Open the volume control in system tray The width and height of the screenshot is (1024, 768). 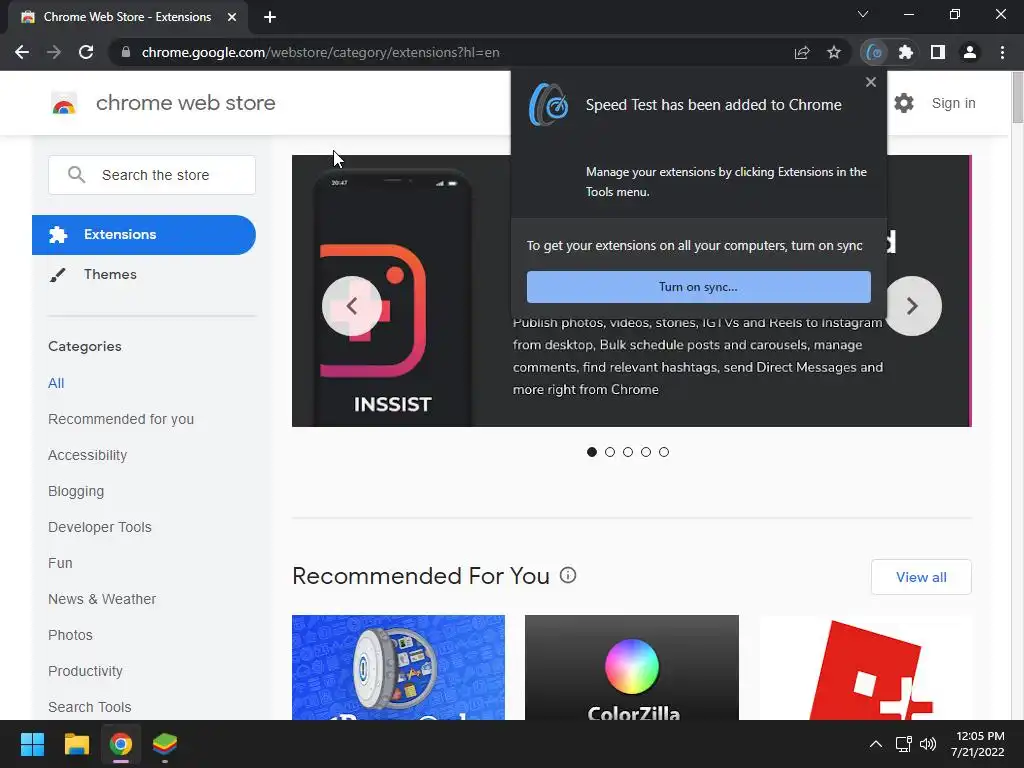[928, 744]
